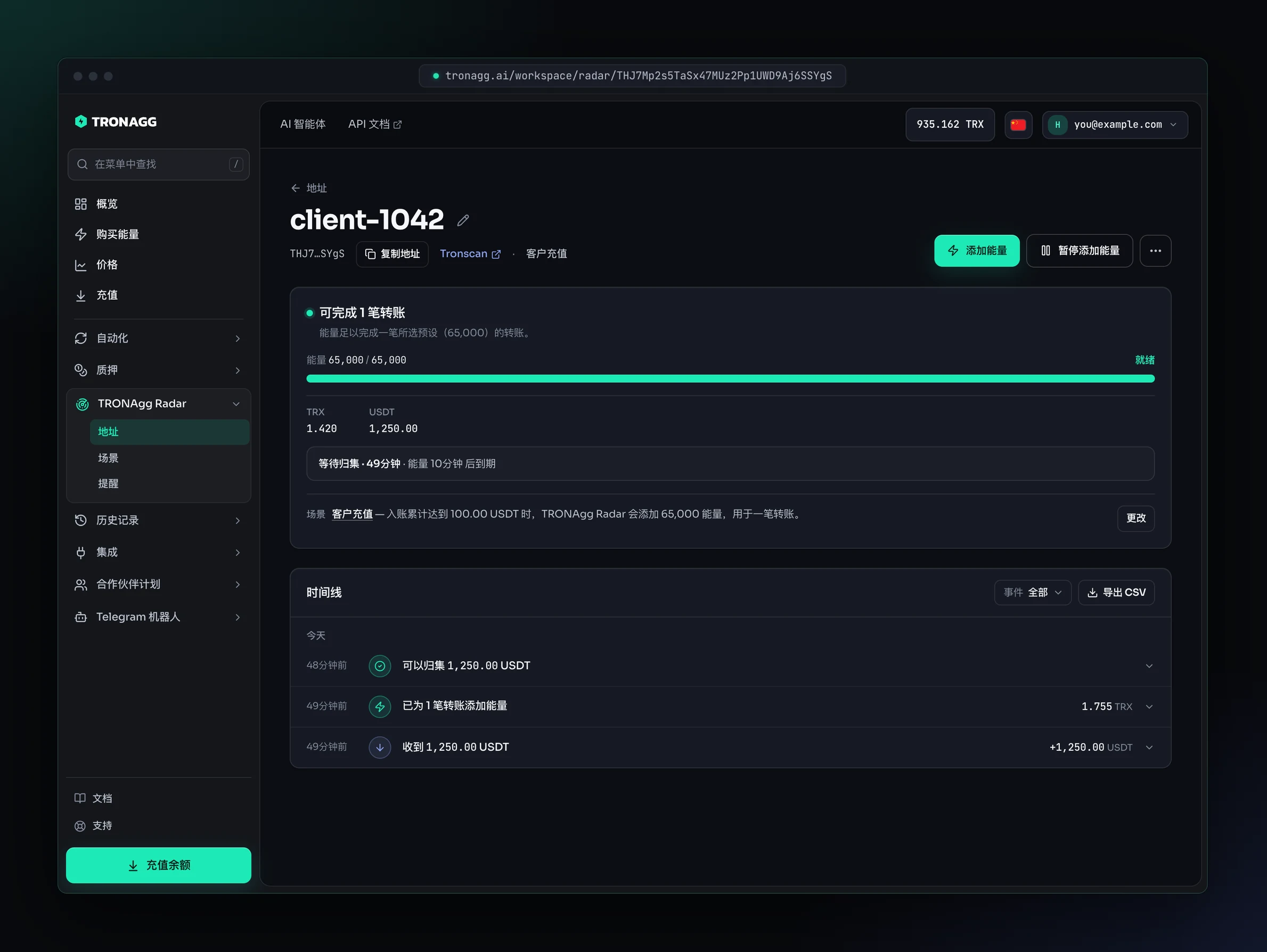Select 场景 under TRONAgg Radar
Image resolution: width=1267 pixels, height=952 pixels.
click(169, 458)
